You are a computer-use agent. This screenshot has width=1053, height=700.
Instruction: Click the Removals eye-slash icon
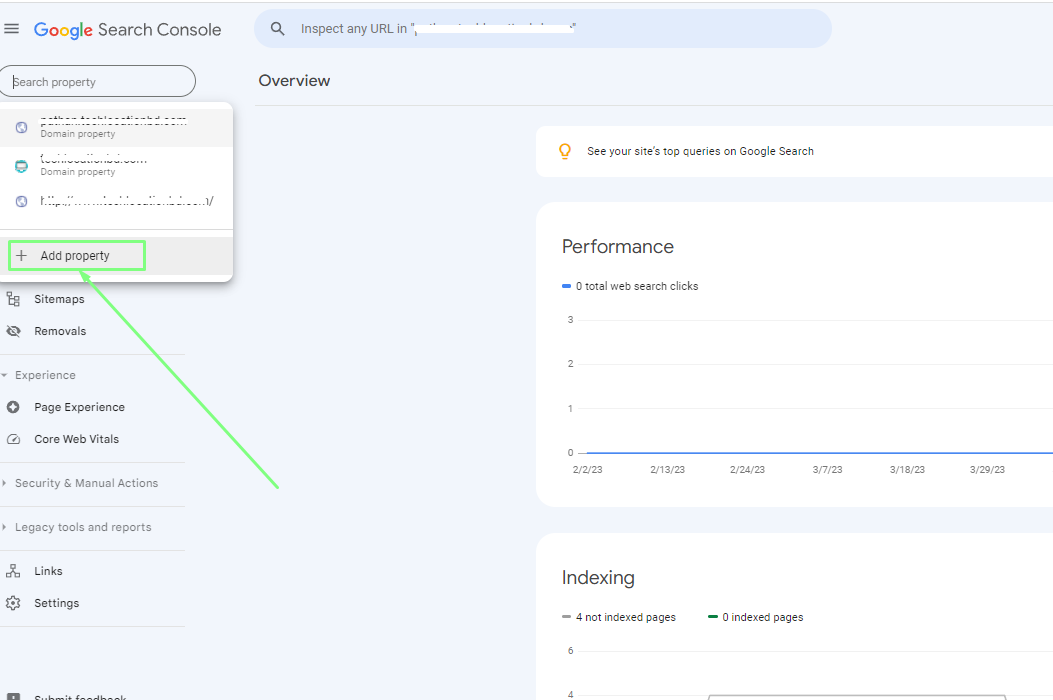coord(13,331)
